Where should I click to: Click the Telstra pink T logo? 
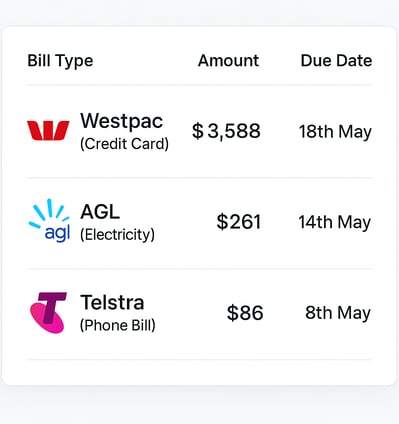pos(48,313)
